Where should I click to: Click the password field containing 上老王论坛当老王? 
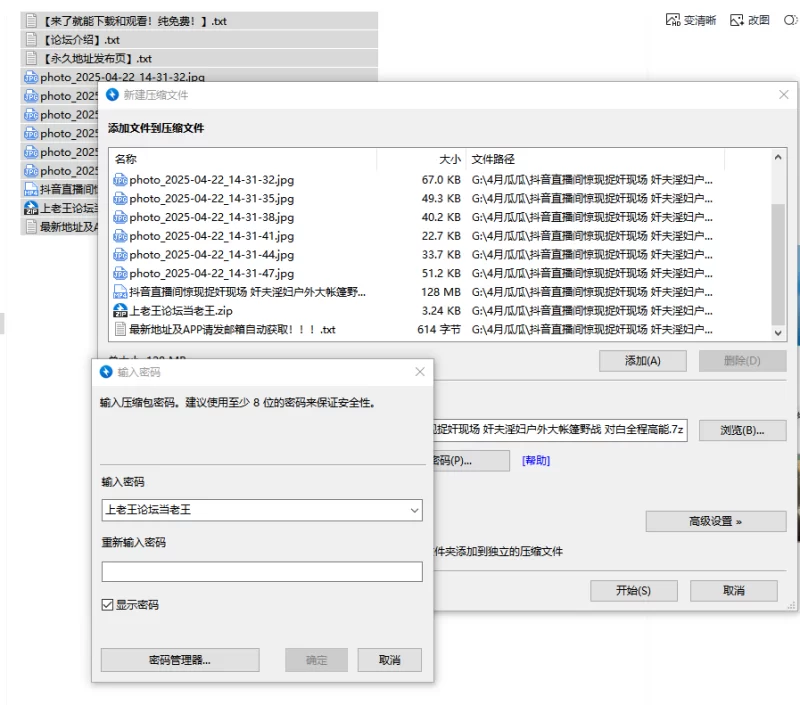[262, 510]
